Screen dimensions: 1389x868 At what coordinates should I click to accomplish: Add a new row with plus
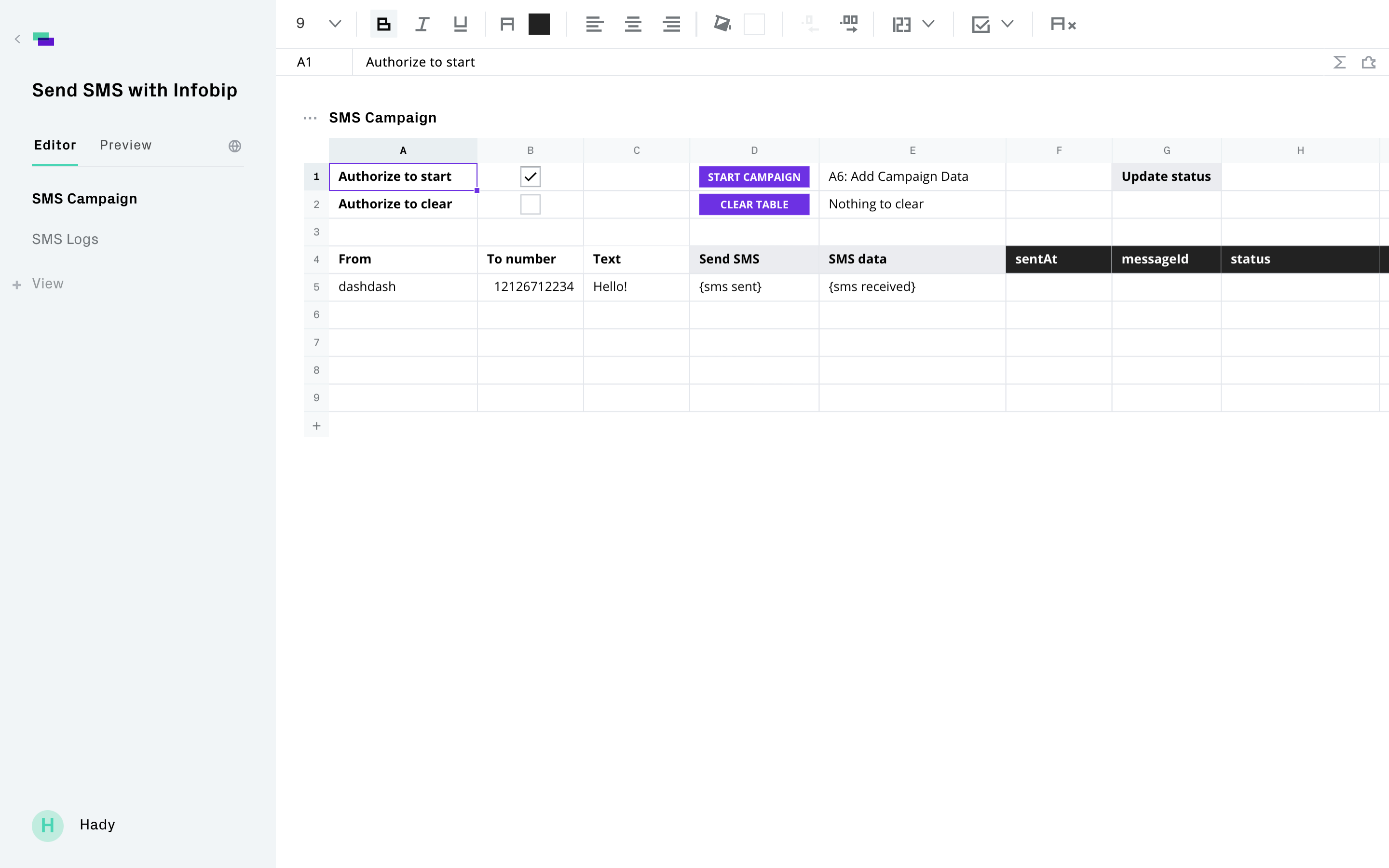point(316,425)
